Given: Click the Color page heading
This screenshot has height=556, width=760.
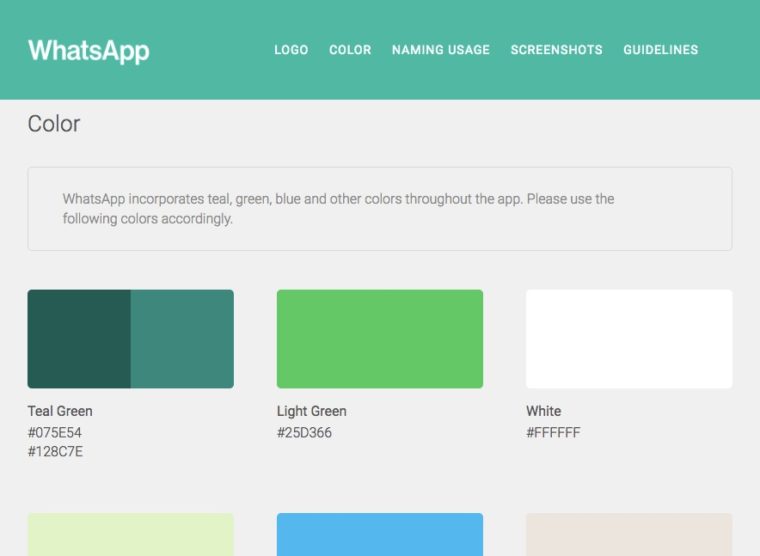Looking at the screenshot, I should point(54,124).
